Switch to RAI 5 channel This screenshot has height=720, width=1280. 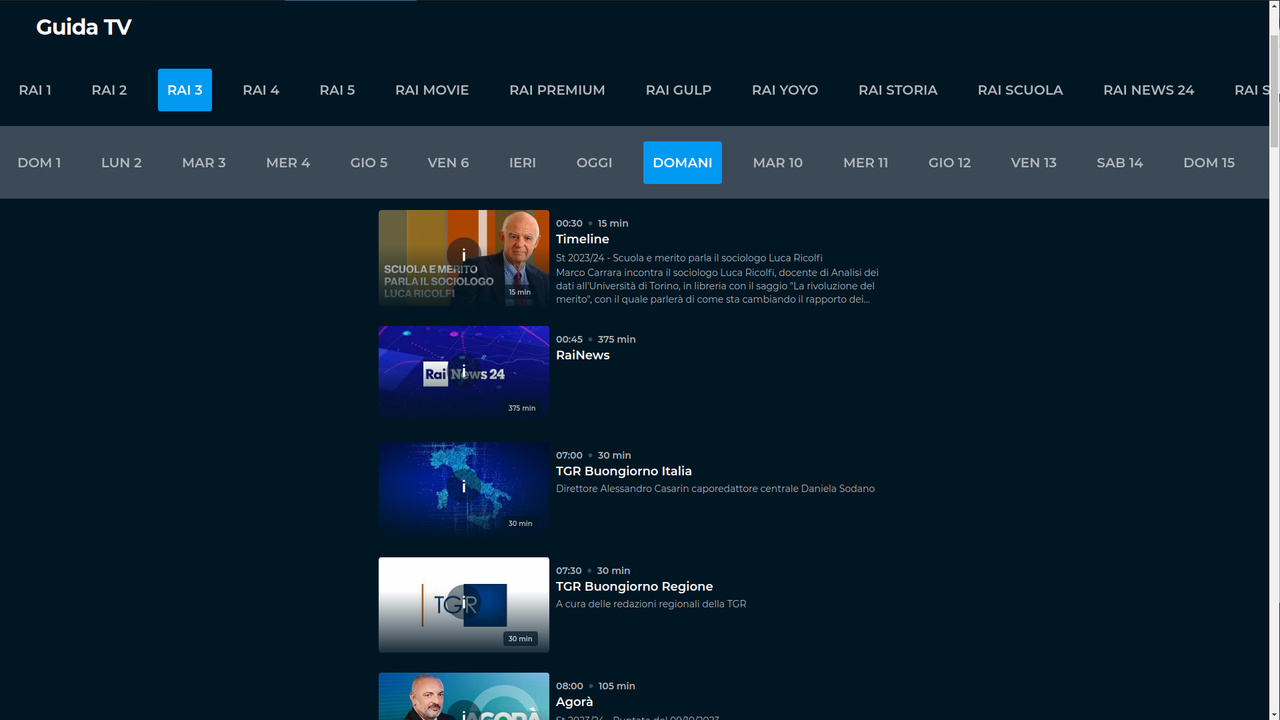coord(337,90)
